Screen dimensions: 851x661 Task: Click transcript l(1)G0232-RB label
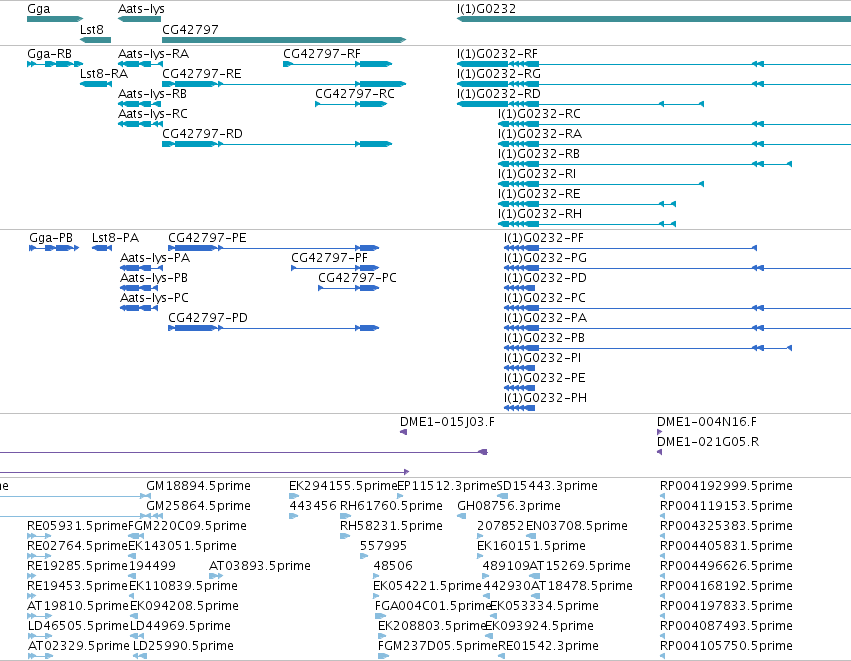[x=539, y=154]
